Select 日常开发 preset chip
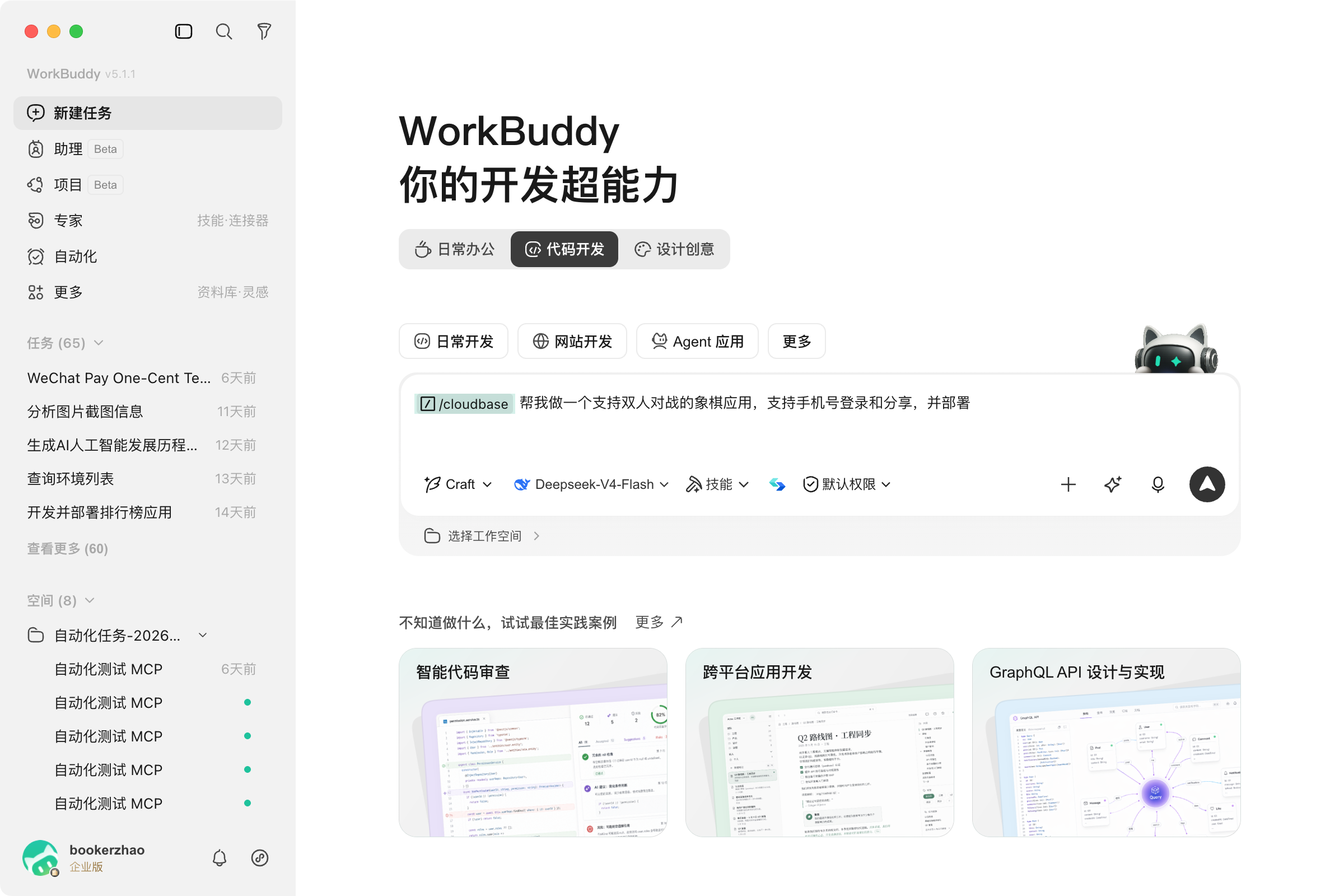This screenshot has height=896, width=1344. [x=454, y=341]
